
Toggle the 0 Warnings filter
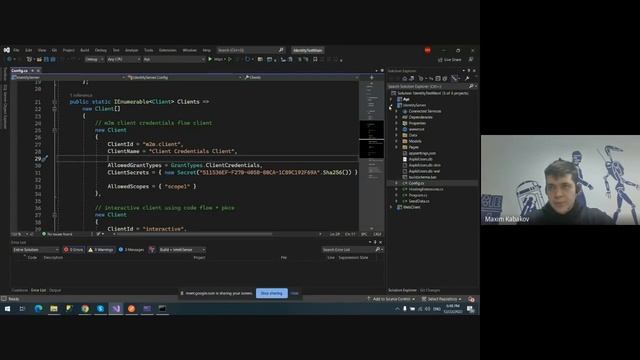[101, 249]
